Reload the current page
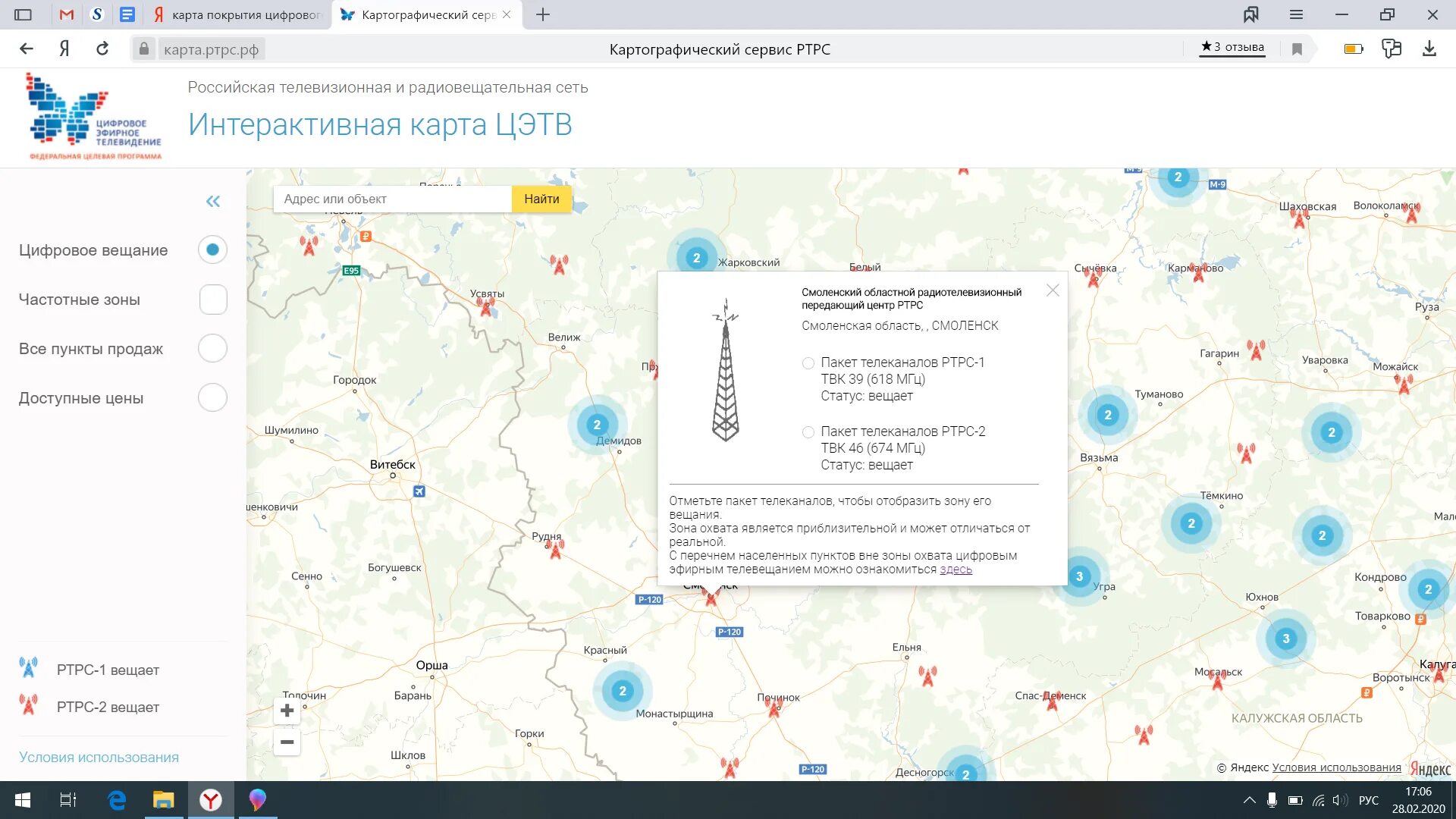Viewport: 1456px width, 819px height. point(102,49)
